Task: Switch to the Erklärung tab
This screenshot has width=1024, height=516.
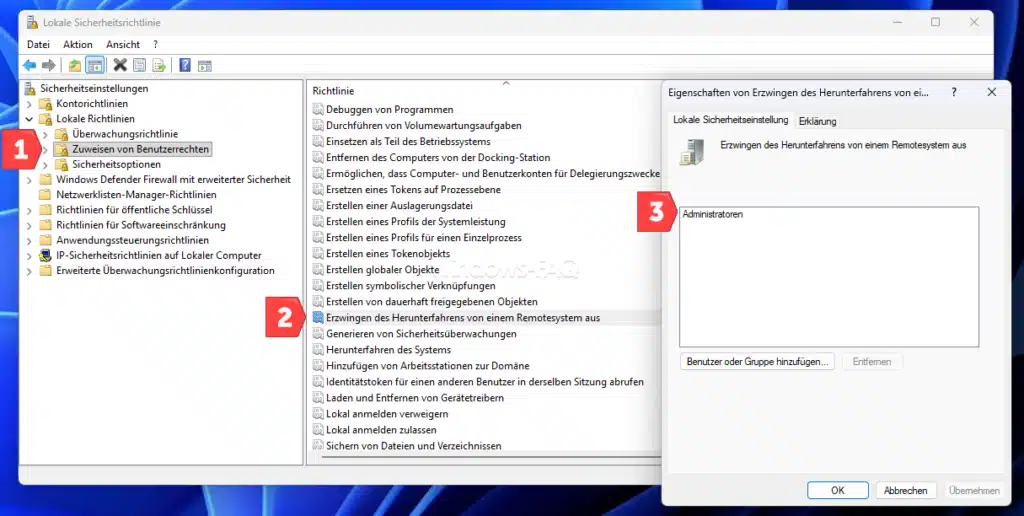Action: 817,121
